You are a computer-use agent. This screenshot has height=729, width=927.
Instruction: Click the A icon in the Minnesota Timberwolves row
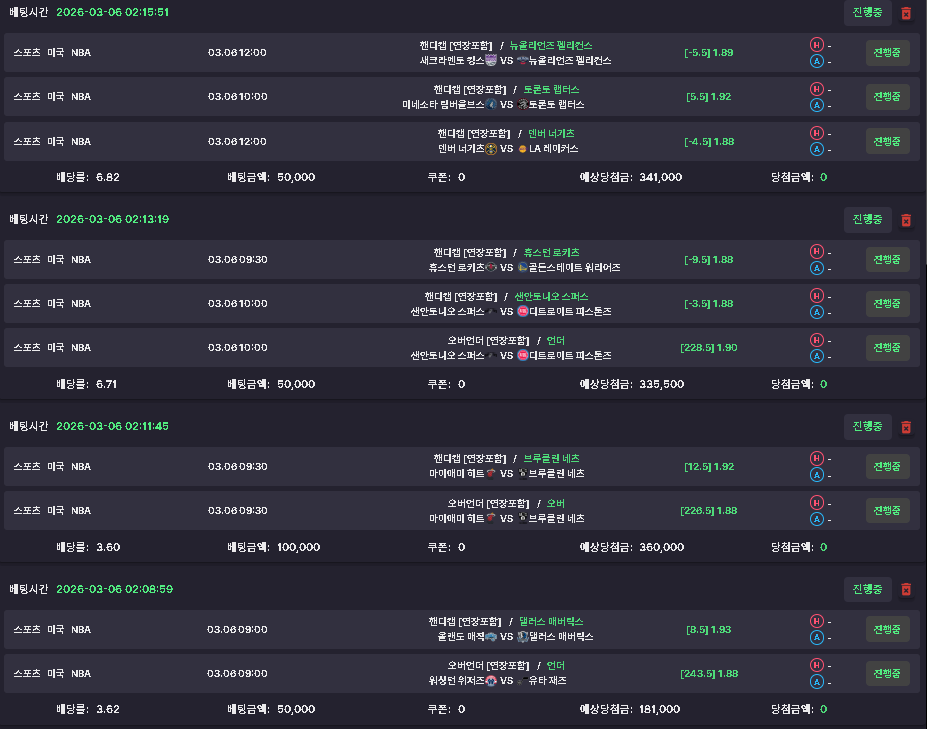pos(816,105)
